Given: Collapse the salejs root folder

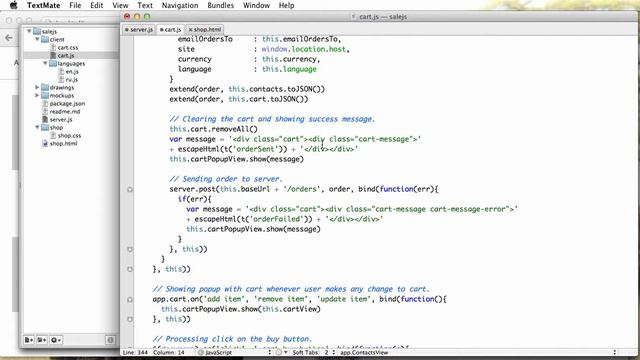Looking at the screenshot, I should point(29,31).
